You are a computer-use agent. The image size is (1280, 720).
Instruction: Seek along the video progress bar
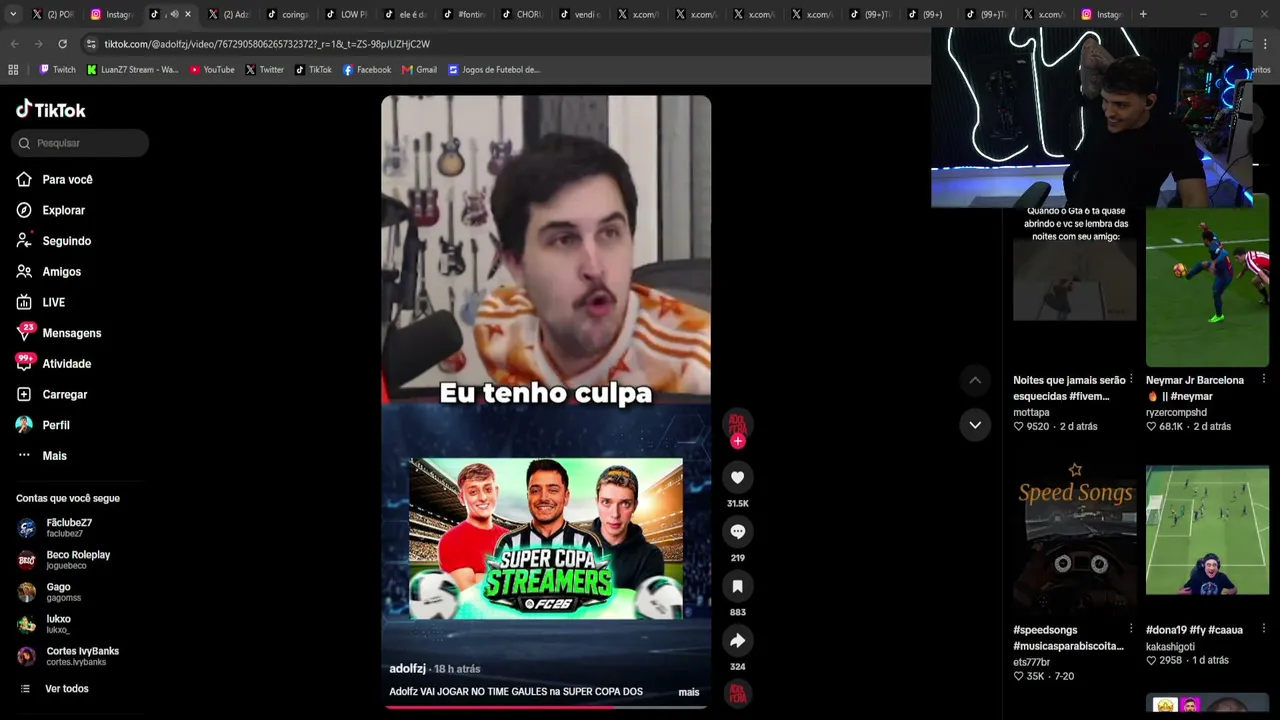coord(546,706)
